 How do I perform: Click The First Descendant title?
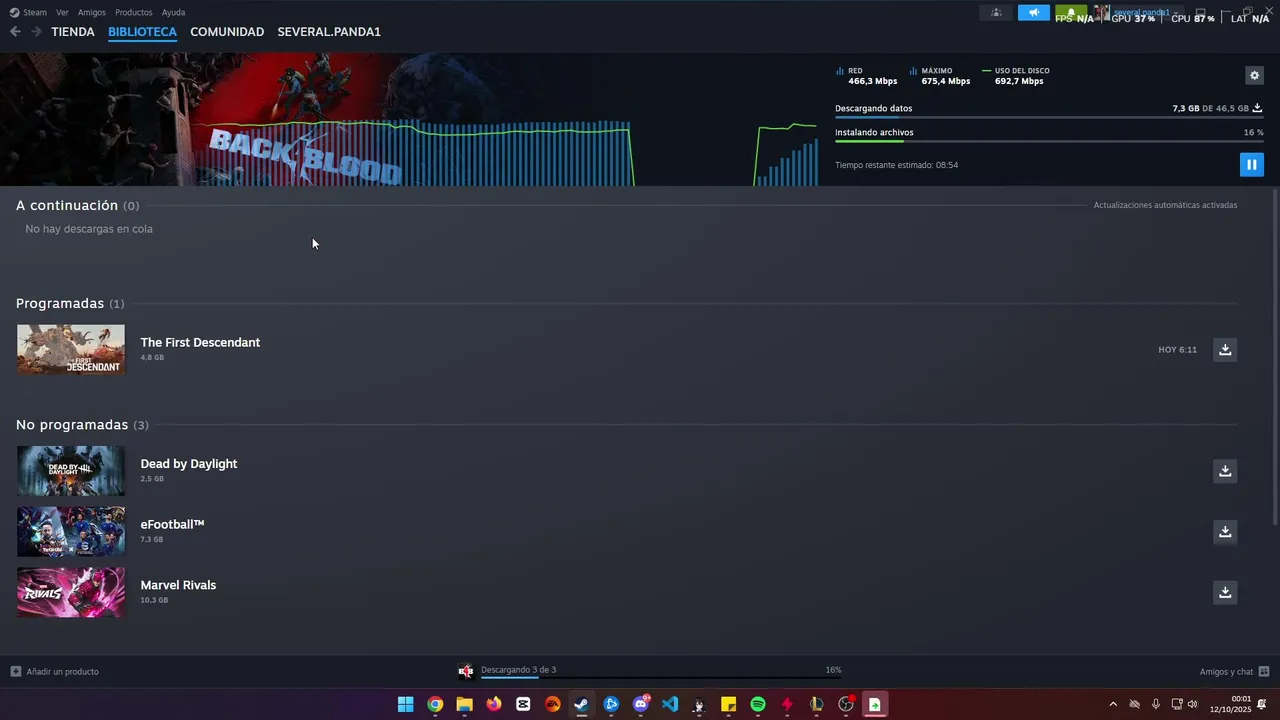click(x=200, y=342)
